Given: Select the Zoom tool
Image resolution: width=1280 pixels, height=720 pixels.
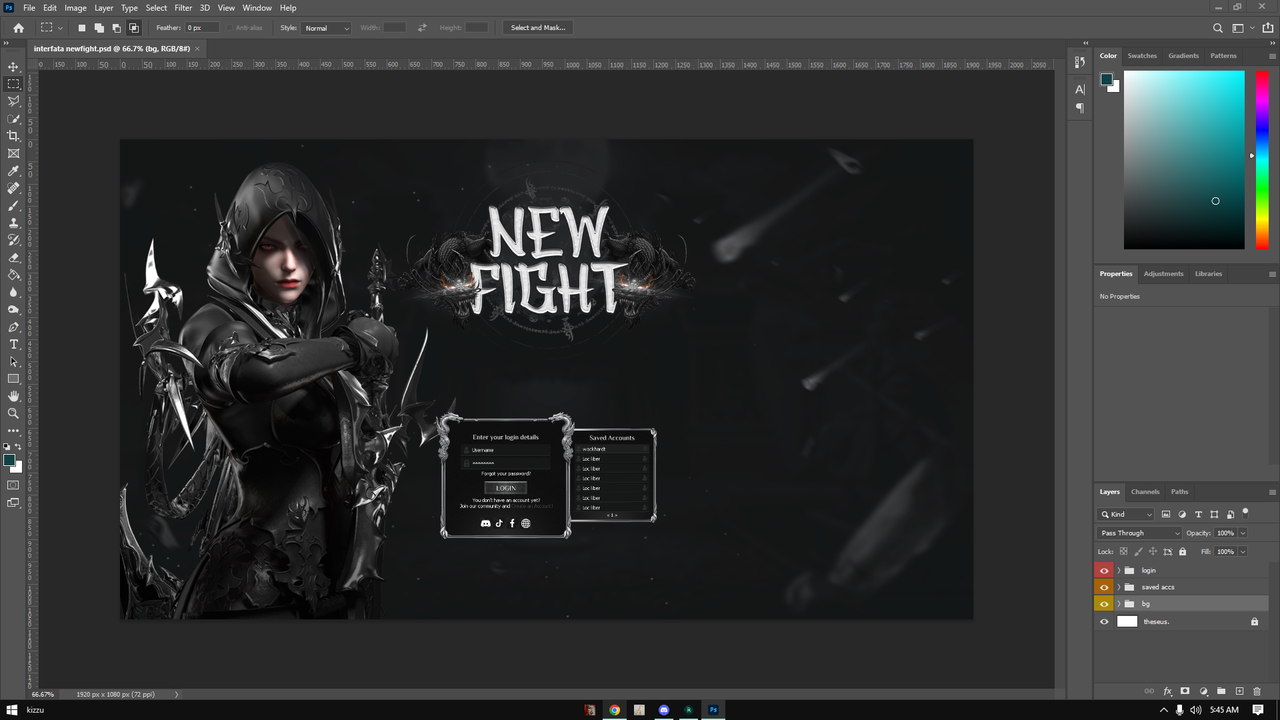Looking at the screenshot, I should coord(14,413).
